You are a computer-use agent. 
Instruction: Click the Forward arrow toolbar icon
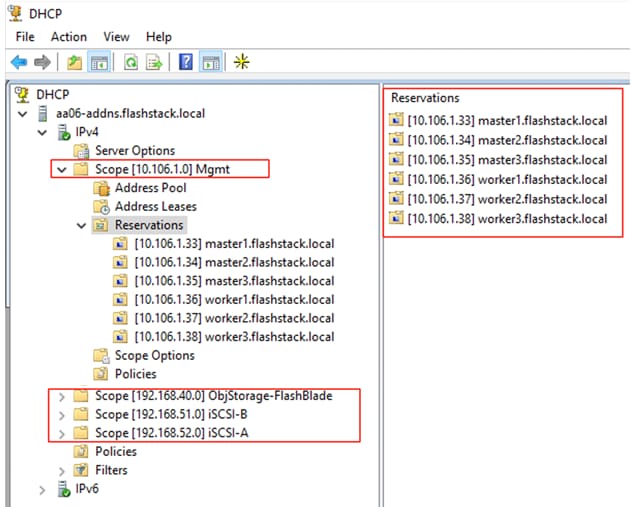tap(42, 62)
